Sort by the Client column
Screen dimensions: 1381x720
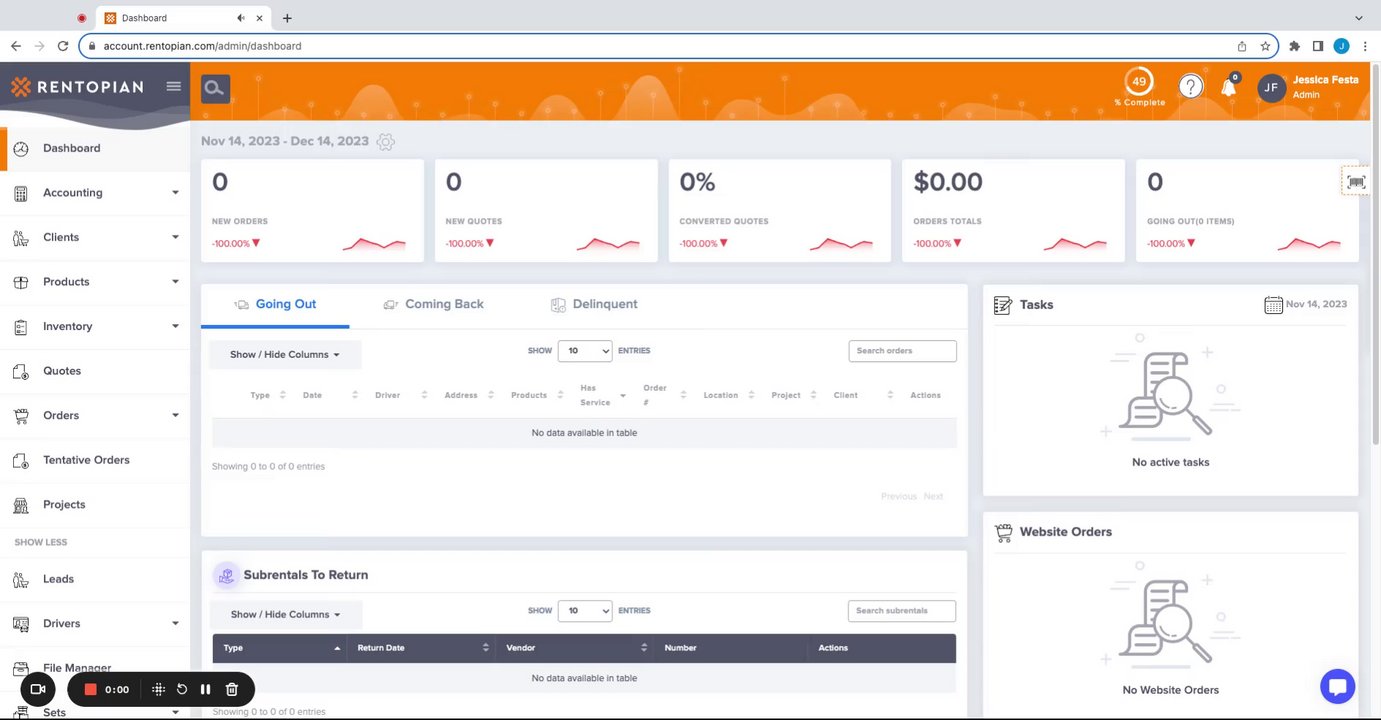click(863, 395)
